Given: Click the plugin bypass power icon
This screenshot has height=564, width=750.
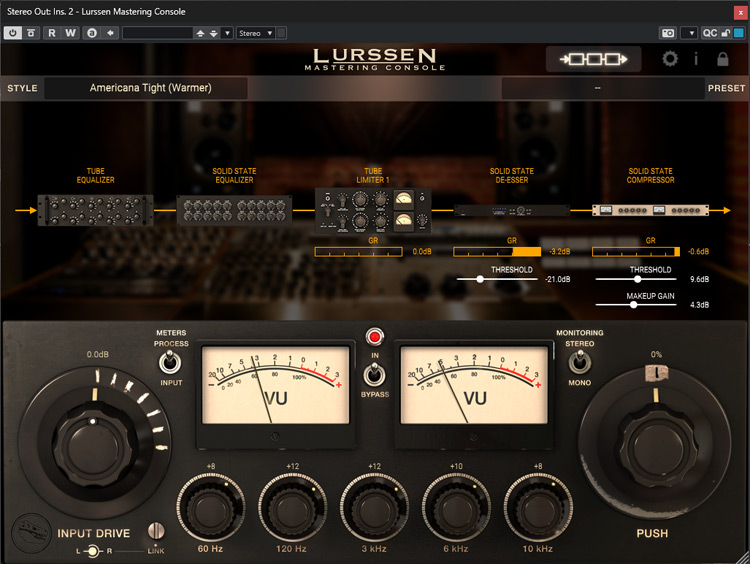Looking at the screenshot, I should (x=12, y=33).
